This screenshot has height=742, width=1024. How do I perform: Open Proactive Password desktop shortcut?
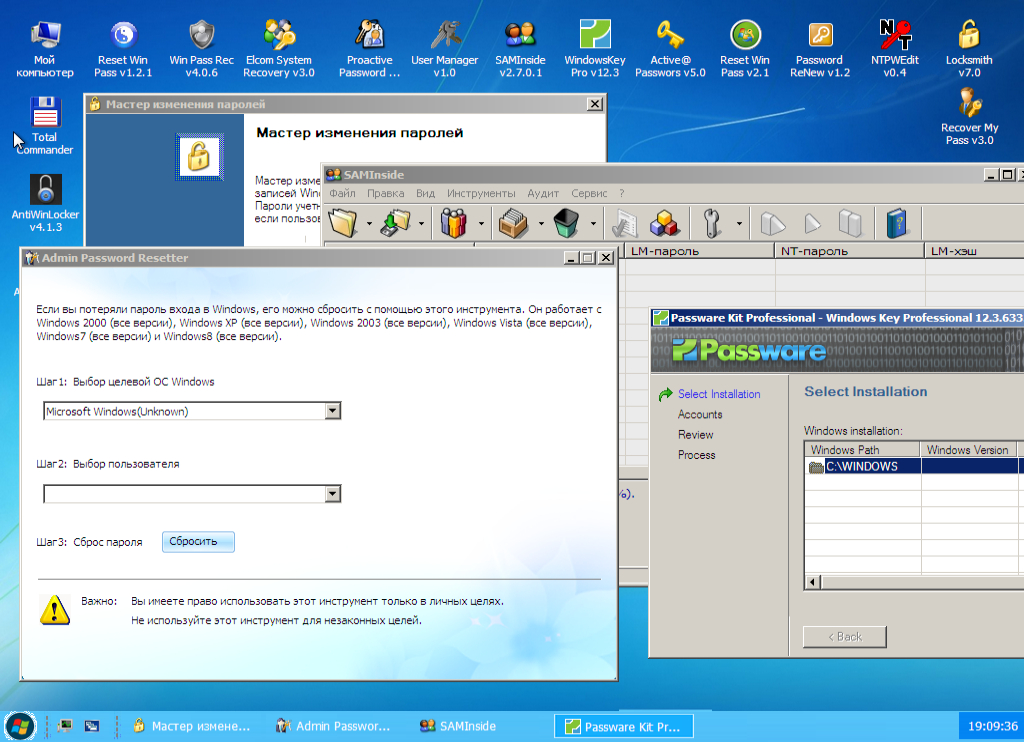[370, 49]
